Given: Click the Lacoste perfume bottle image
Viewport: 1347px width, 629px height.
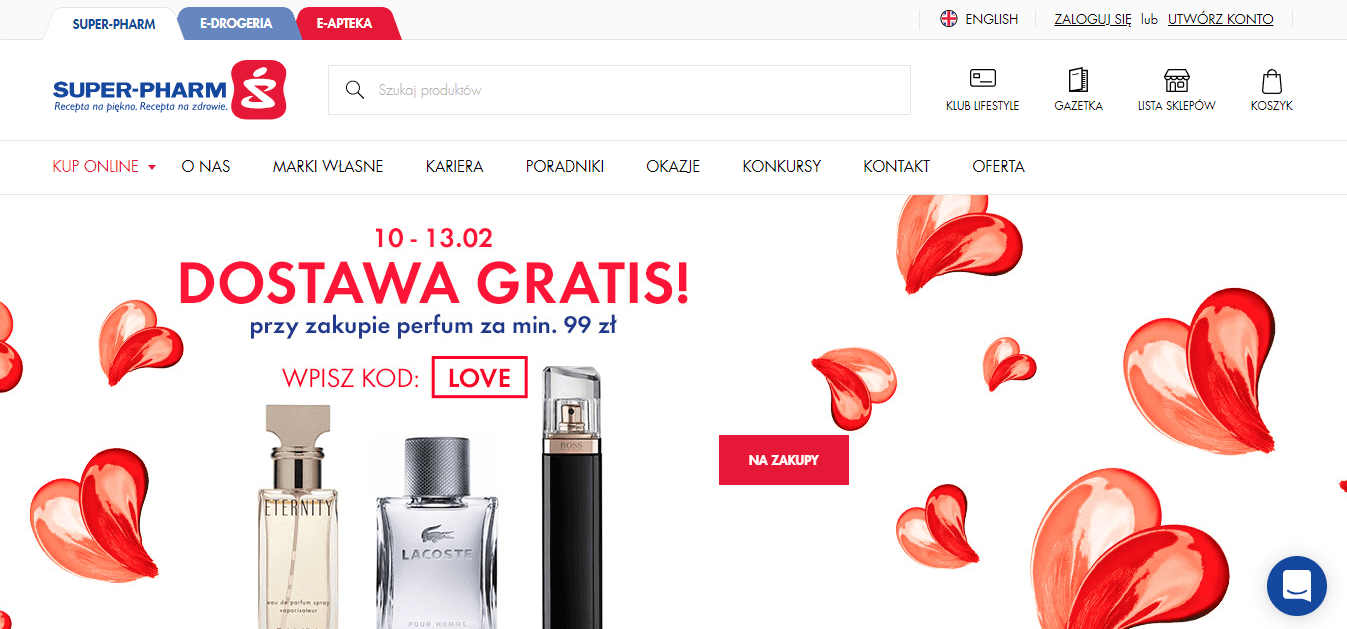Looking at the screenshot, I should click(437, 533).
